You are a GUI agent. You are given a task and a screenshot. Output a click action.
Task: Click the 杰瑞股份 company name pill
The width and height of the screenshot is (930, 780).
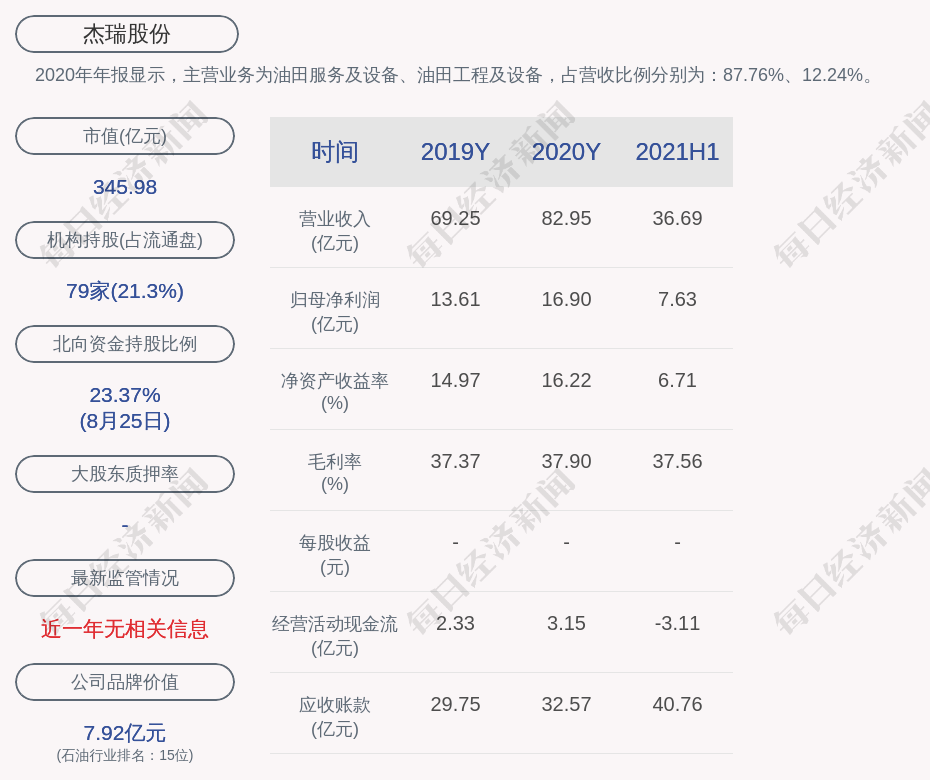[126, 34]
